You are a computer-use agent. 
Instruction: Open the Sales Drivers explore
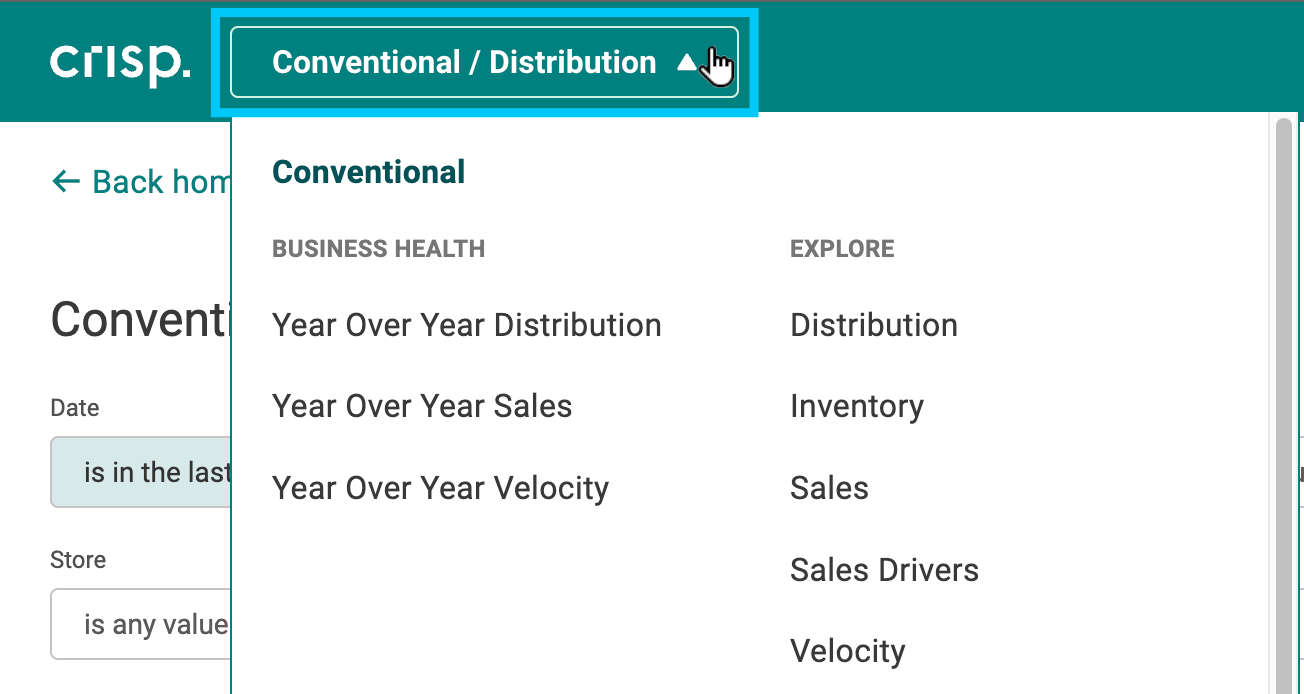884,569
